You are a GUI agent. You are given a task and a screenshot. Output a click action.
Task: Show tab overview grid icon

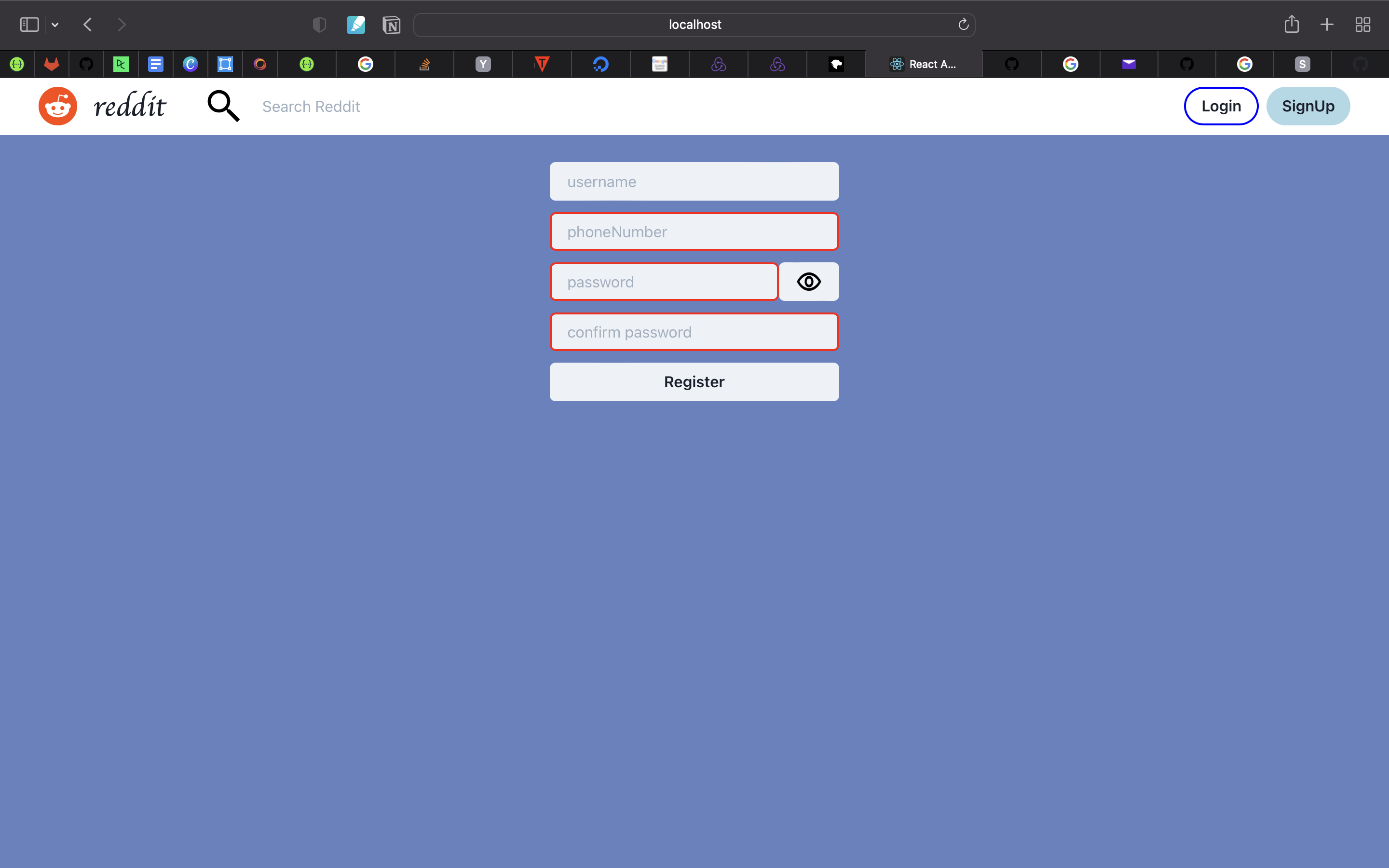pyautogui.click(x=1362, y=25)
